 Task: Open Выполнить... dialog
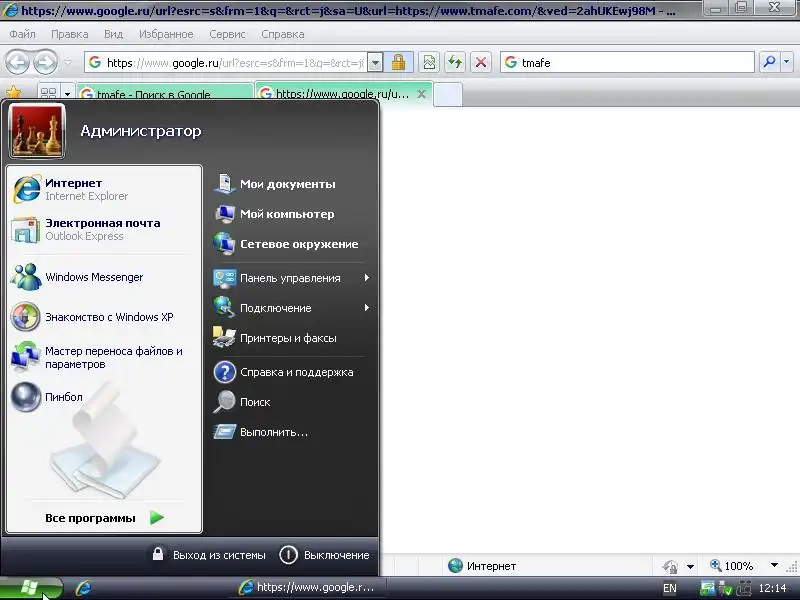click(290, 432)
